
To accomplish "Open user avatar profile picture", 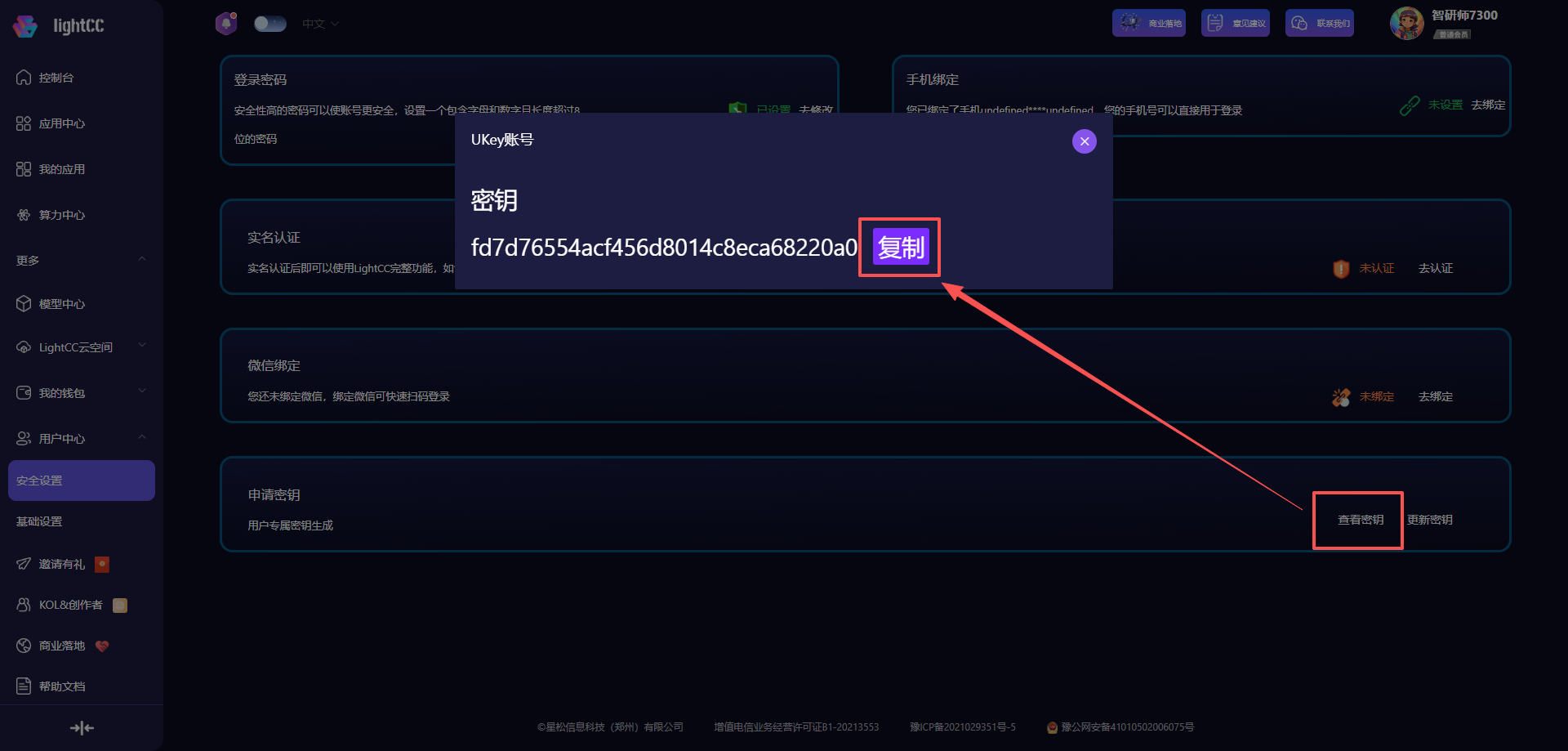I will tap(1406, 23).
